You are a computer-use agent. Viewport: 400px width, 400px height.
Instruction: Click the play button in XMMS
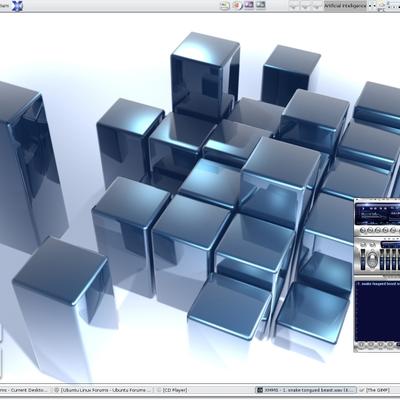370,230
